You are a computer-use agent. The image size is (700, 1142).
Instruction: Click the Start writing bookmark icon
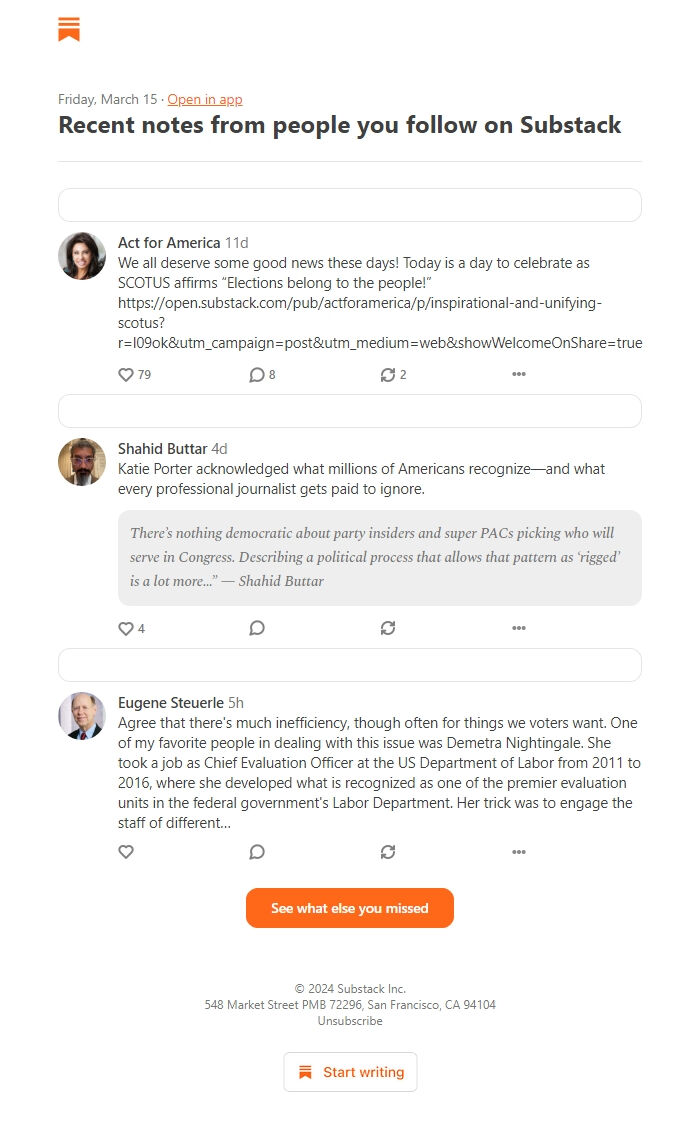tap(304, 1071)
